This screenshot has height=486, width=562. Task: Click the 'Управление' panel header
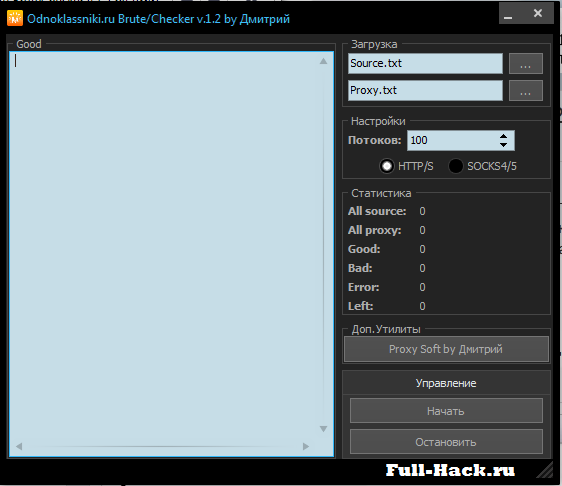pos(446,383)
